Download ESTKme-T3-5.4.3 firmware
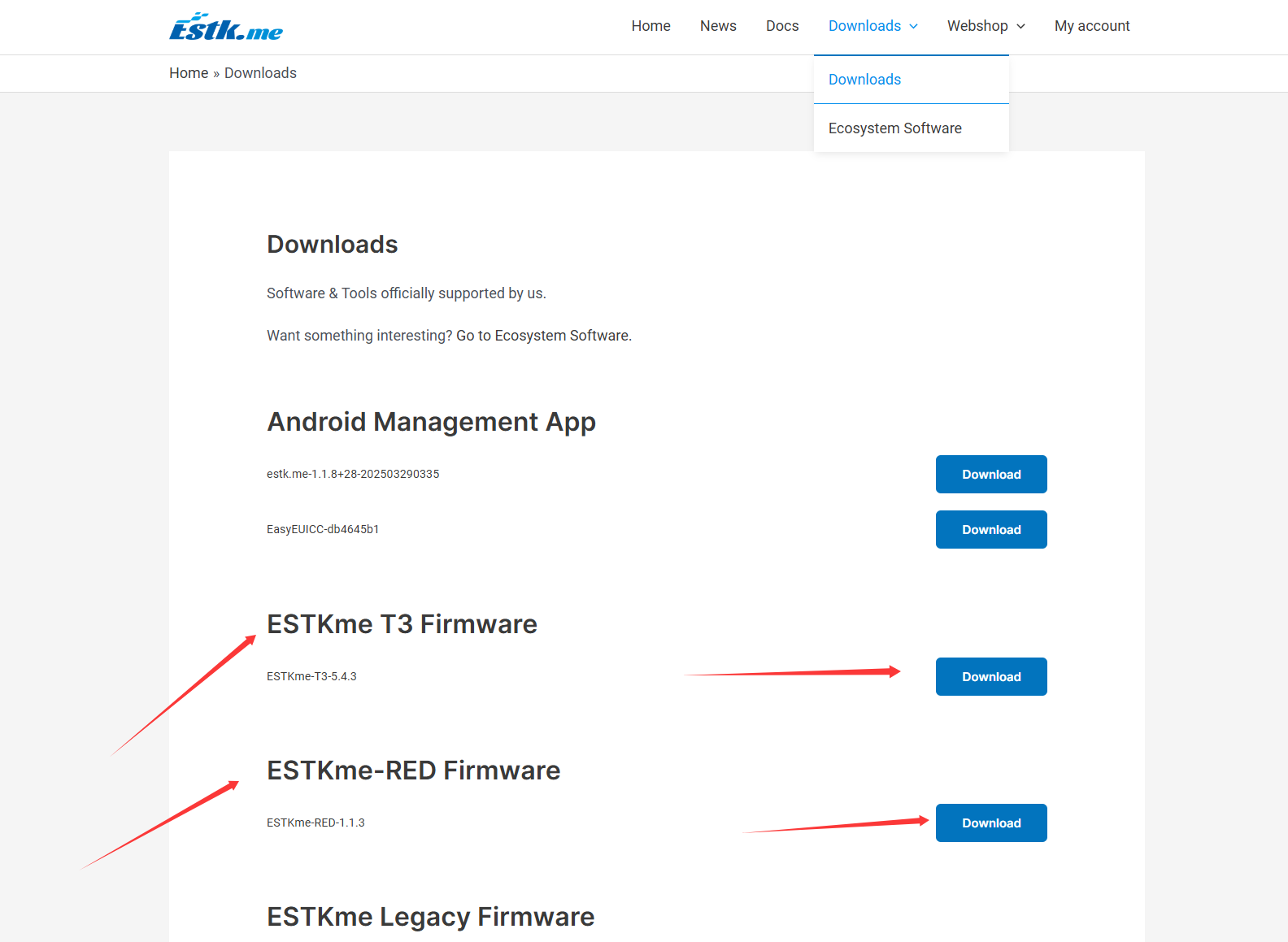The image size is (1288, 942). pyautogui.click(x=991, y=677)
